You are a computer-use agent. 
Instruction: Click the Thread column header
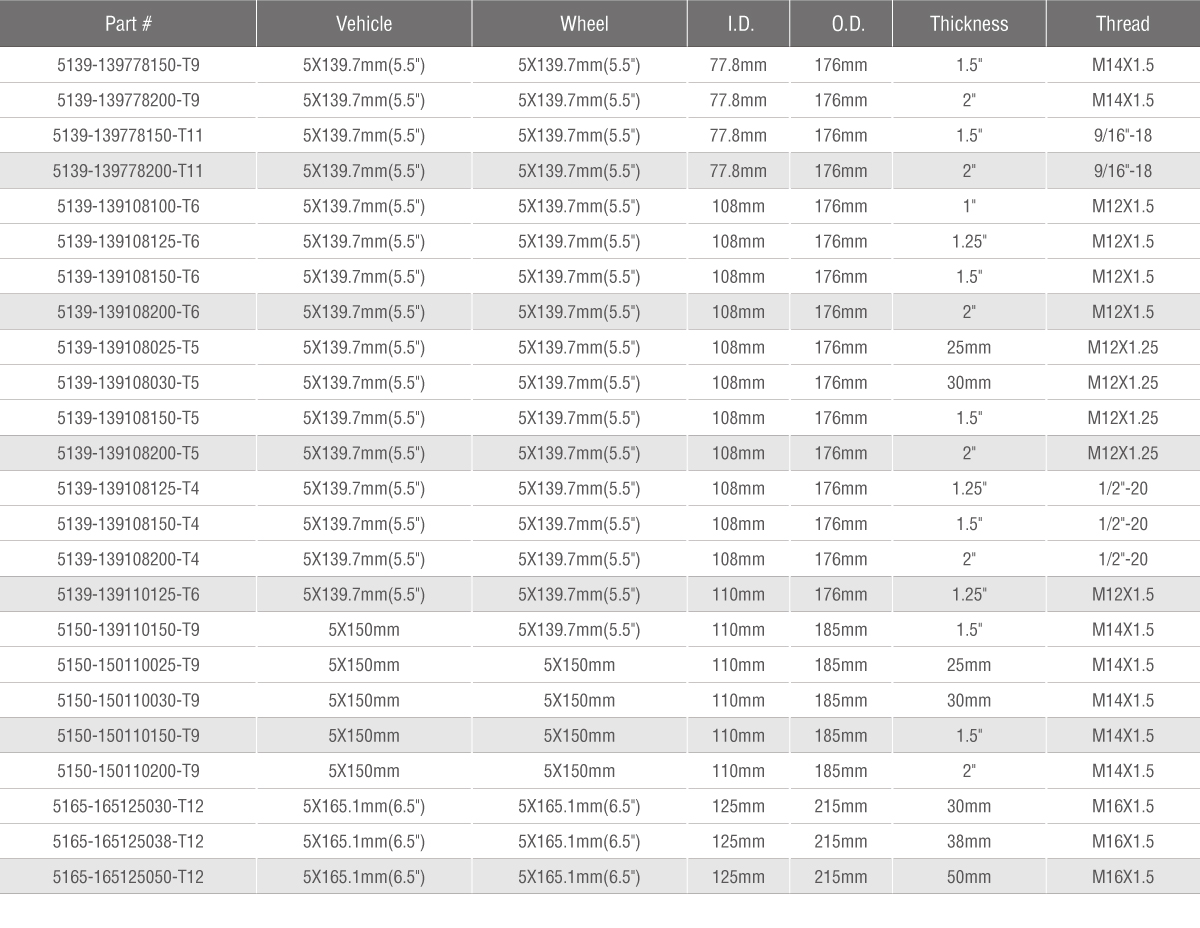(1123, 24)
